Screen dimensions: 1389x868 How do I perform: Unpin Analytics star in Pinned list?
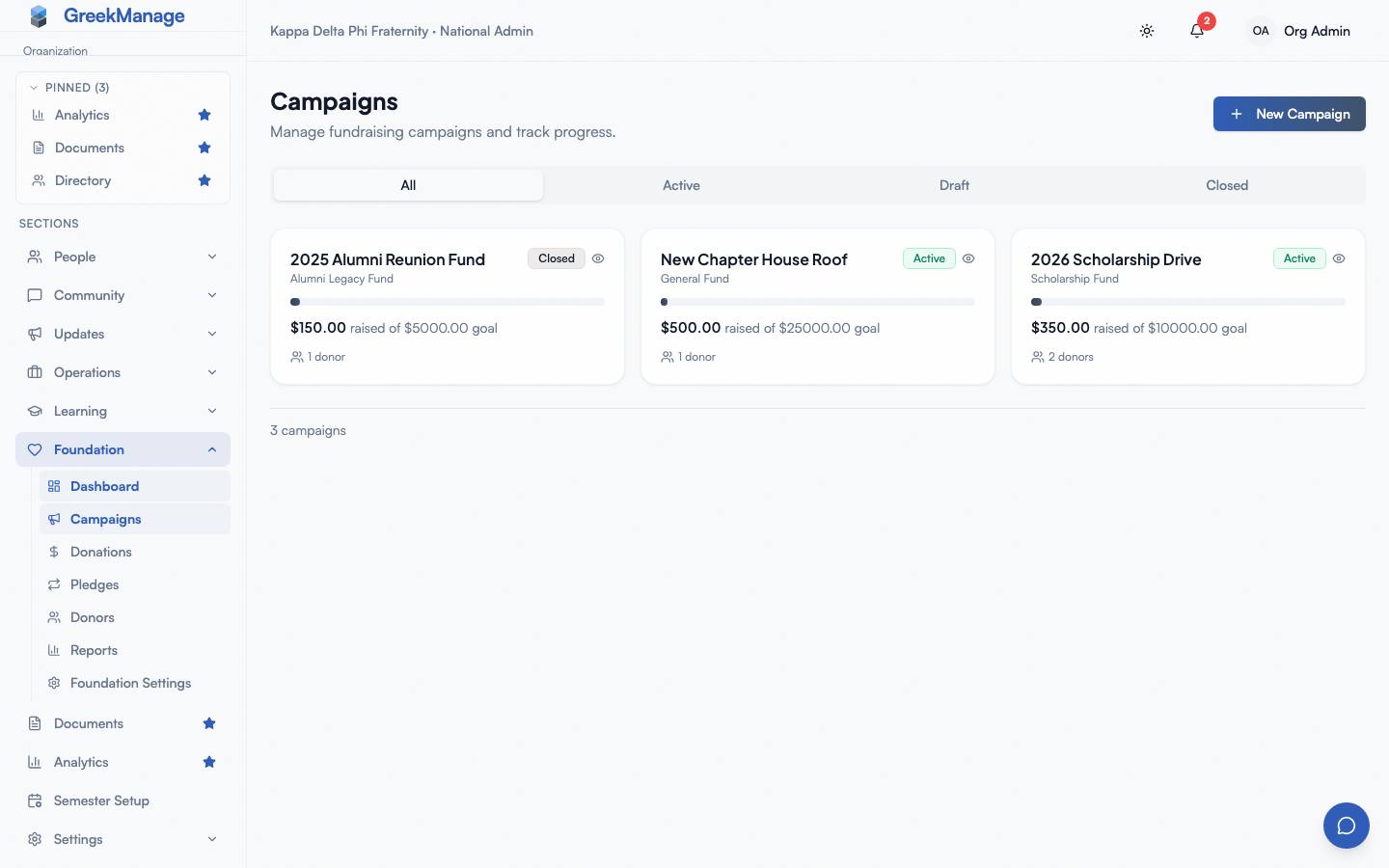click(x=204, y=115)
